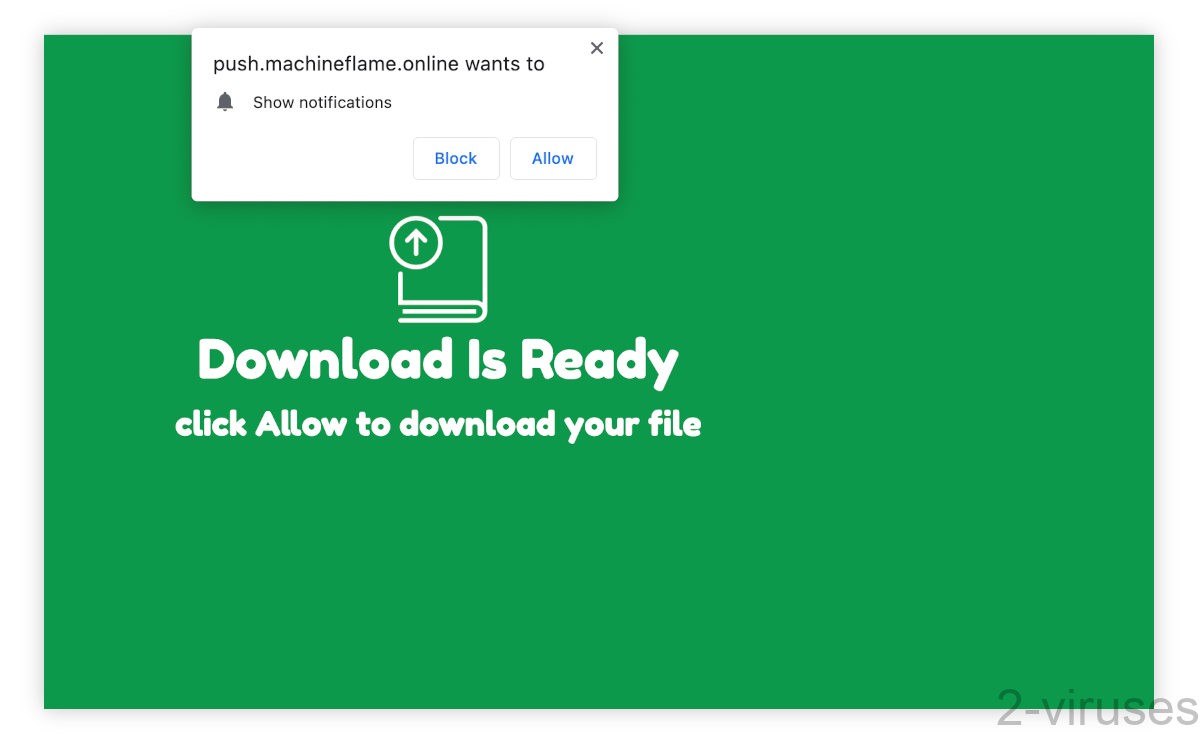Viewport: 1200px width, 736px height.
Task: Click the Show notifications label
Action: 322,101
